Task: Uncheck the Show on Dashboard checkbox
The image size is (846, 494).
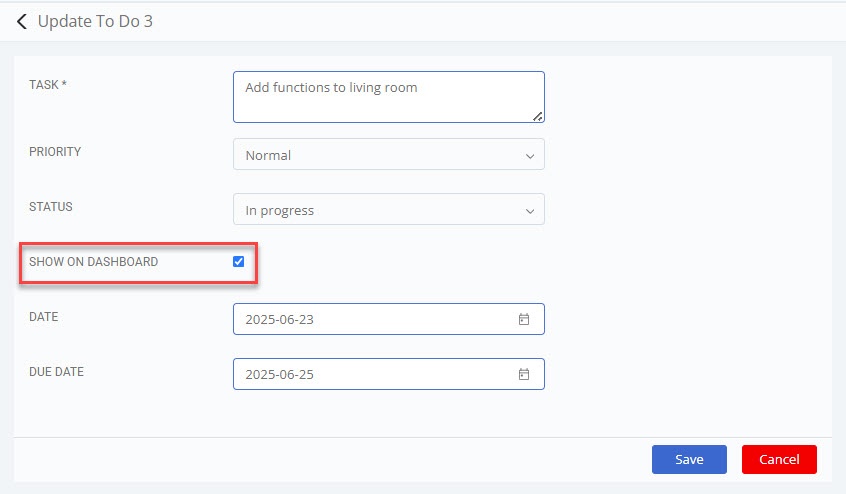Action: (x=238, y=262)
